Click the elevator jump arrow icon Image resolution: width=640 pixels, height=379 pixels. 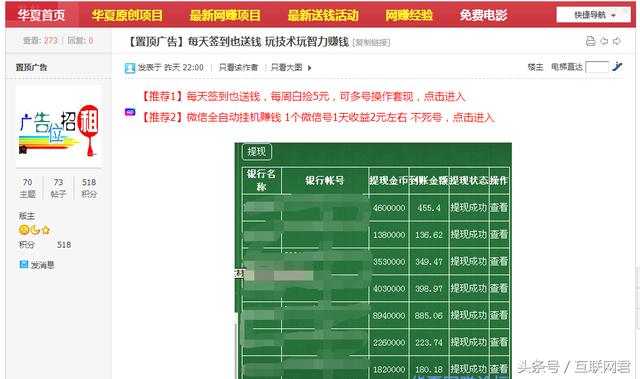click(x=617, y=66)
